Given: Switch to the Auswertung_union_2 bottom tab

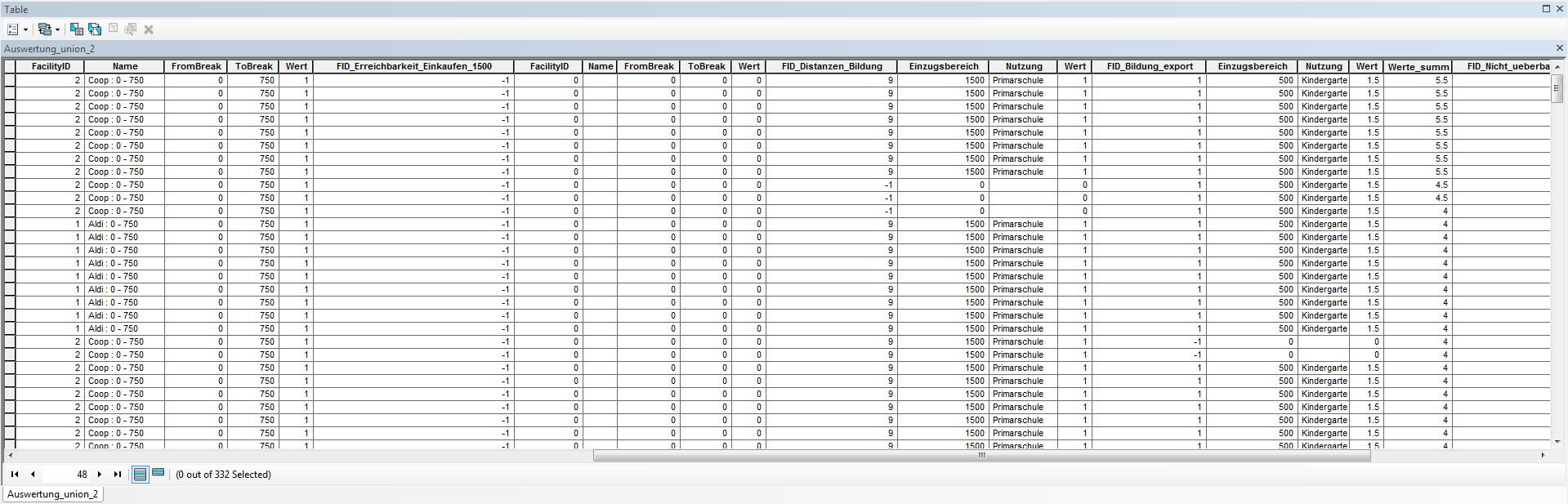Looking at the screenshot, I should coord(53,494).
